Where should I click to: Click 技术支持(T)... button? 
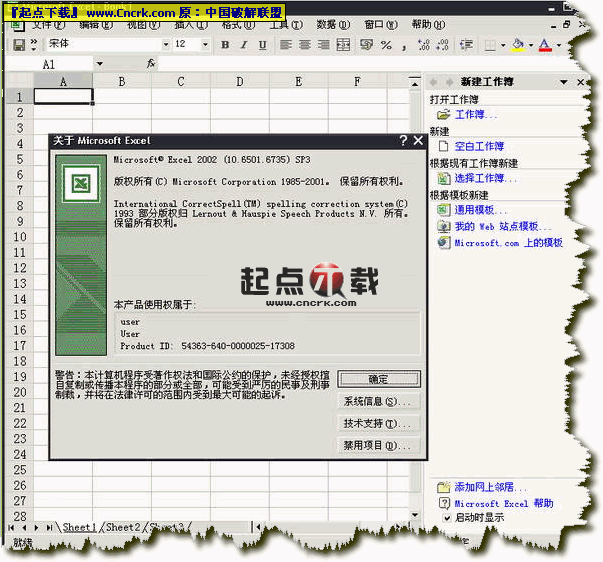coord(379,424)
